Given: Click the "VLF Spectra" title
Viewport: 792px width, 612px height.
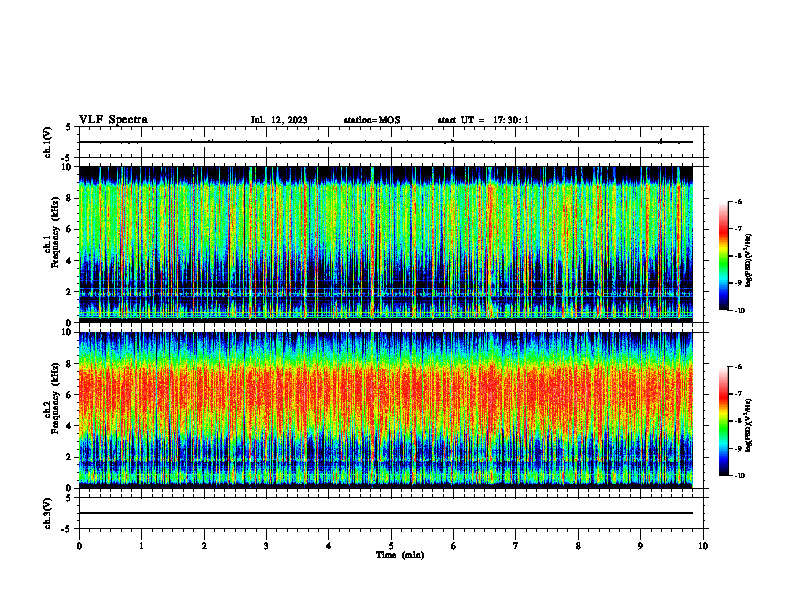Looking at the screenshot, I should [113, 120].
